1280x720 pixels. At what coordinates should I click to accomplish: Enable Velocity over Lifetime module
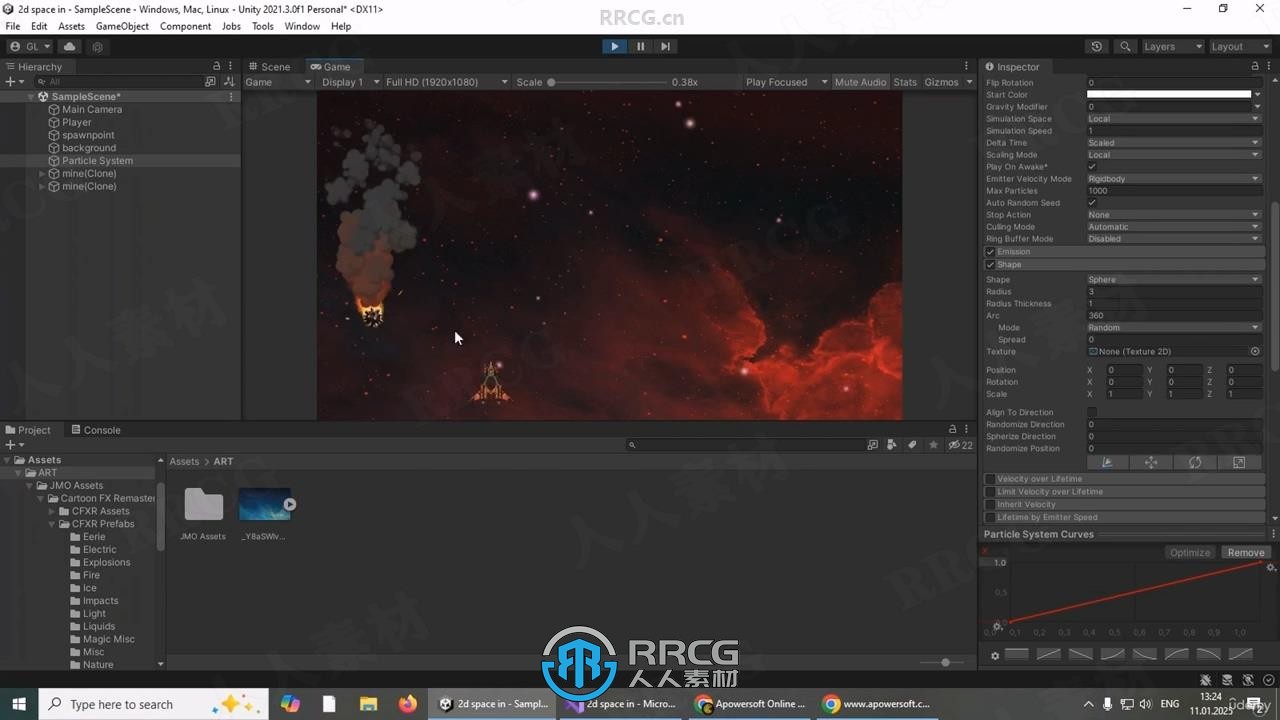[990, 479]
